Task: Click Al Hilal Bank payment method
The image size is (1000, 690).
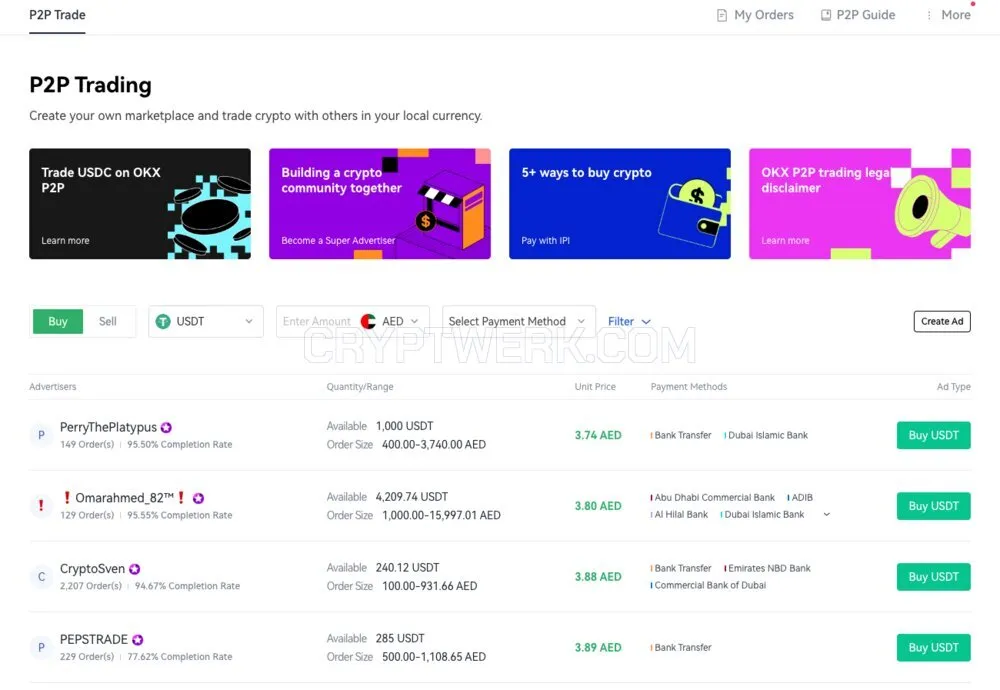Action: (680, 515)
